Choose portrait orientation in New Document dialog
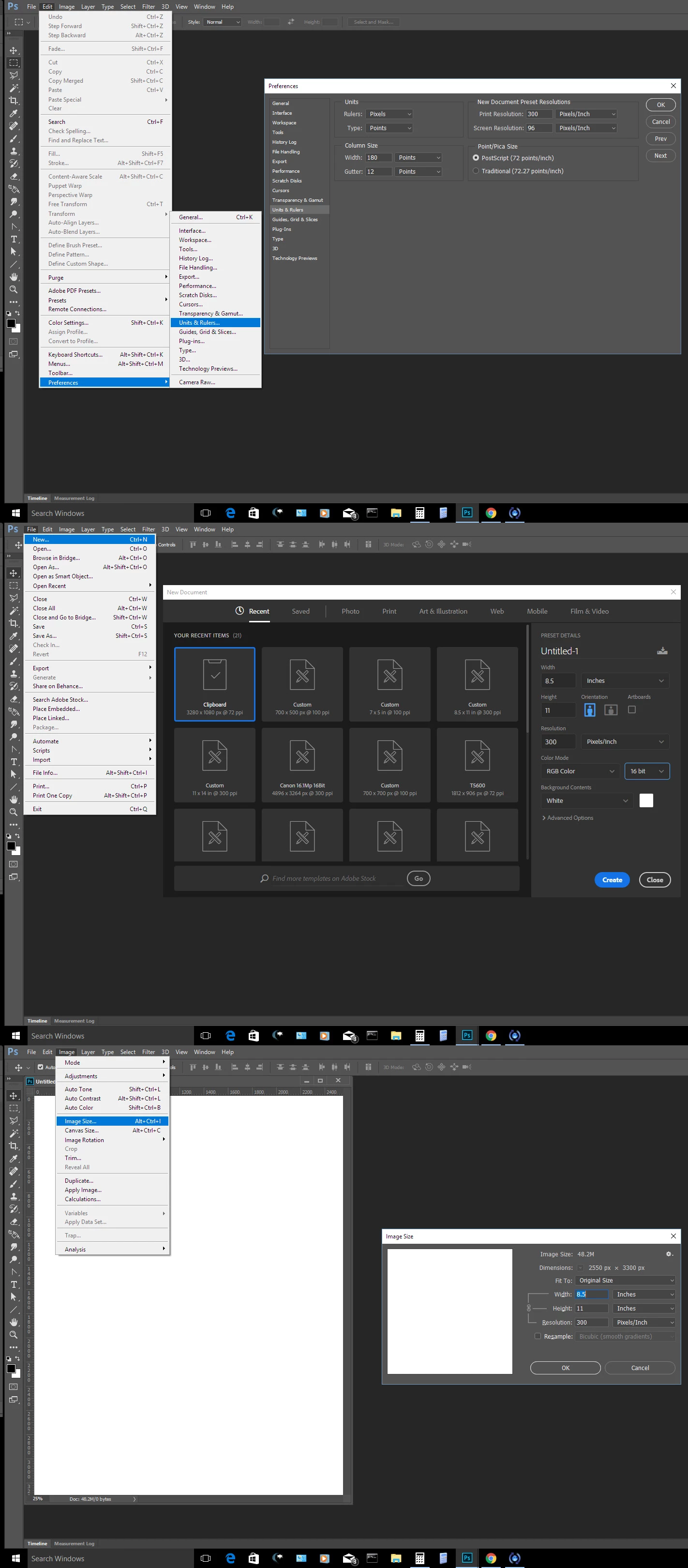Screen dimensions: 688x1568 pyautogui.click(x=589, y=710)
